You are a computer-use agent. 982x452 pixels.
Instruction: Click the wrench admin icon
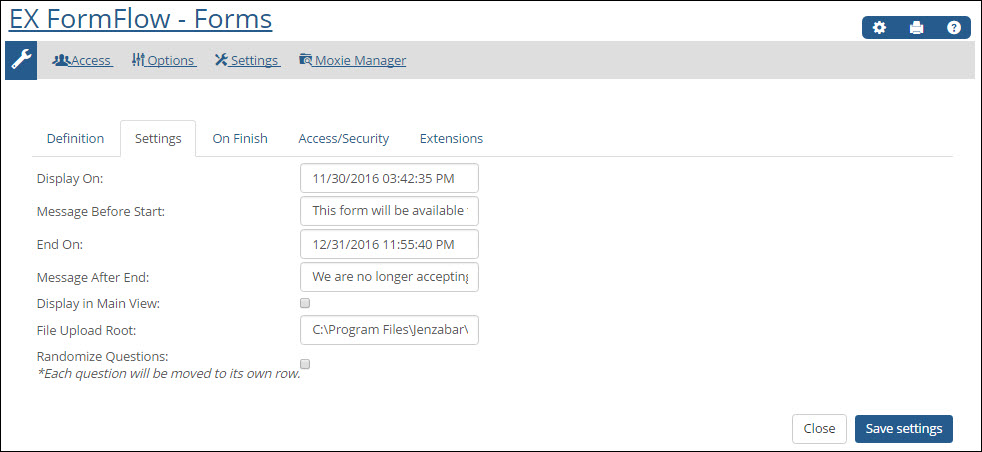coord(21,60)
